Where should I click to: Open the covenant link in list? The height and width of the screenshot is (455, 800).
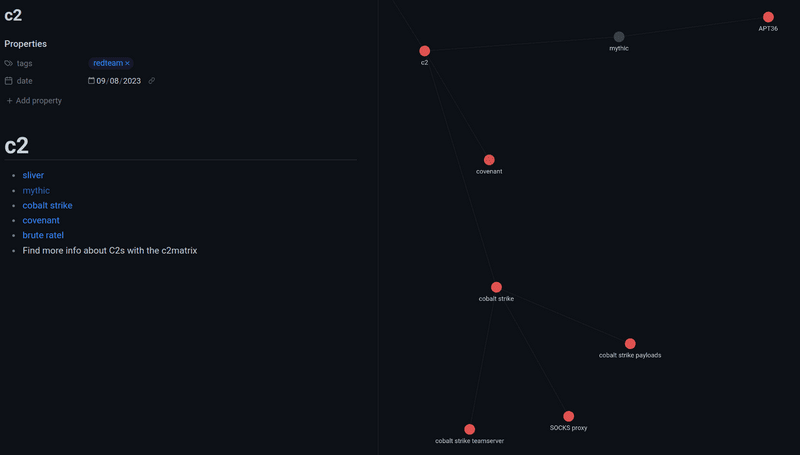41,220
